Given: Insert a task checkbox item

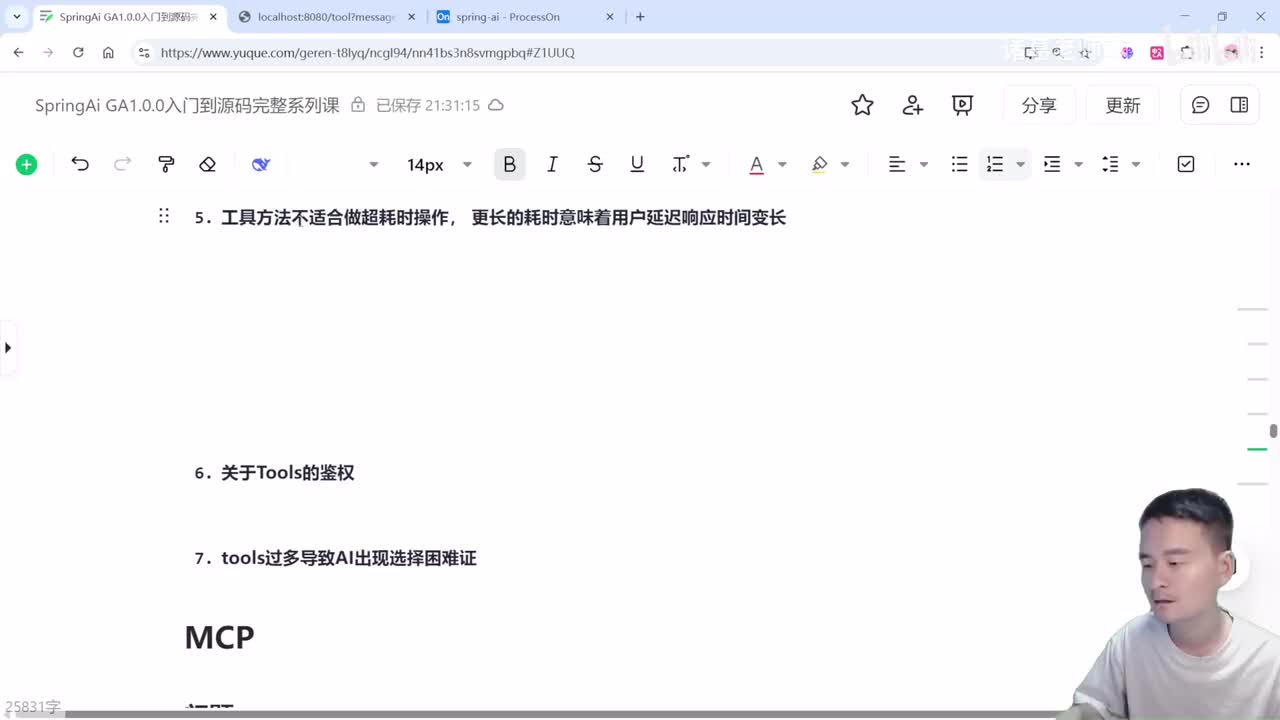Looking at the screenshot, I should tap(1186, 164).
